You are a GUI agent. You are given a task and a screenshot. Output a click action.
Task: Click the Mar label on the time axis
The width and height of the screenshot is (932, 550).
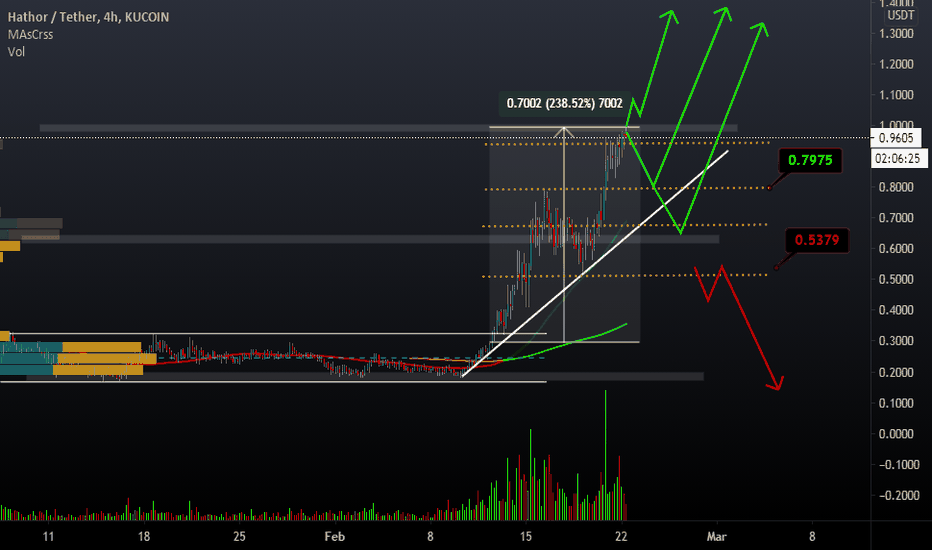716,536
